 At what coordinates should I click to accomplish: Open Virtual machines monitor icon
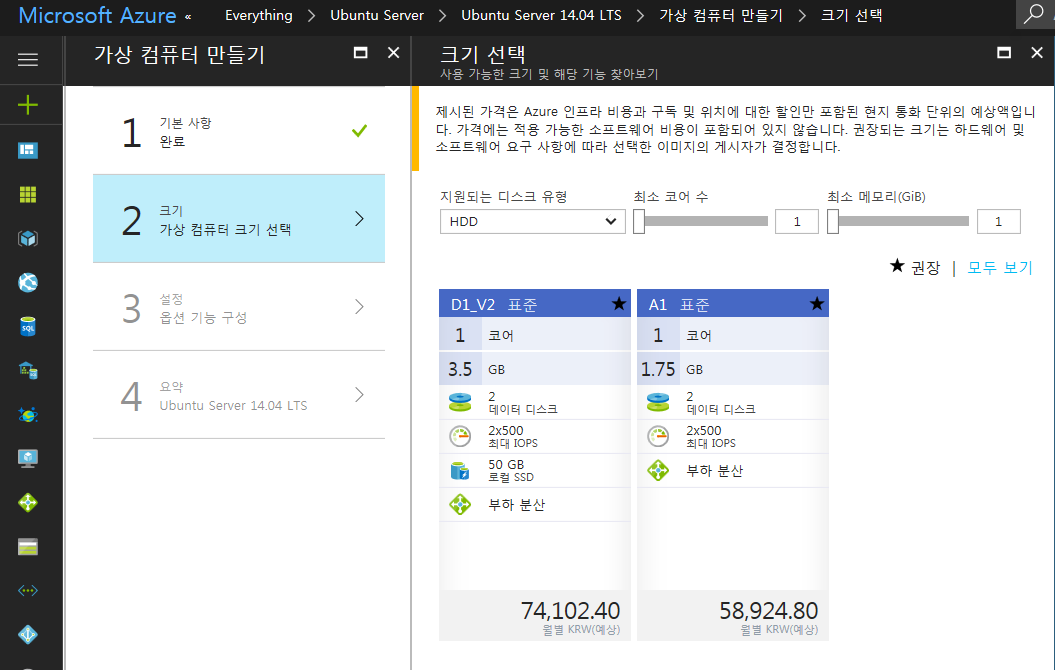(28, 458)
